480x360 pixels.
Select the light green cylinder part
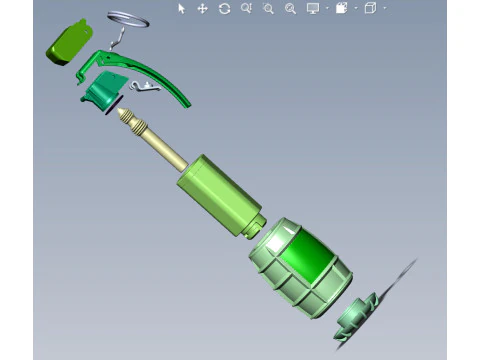221,196
